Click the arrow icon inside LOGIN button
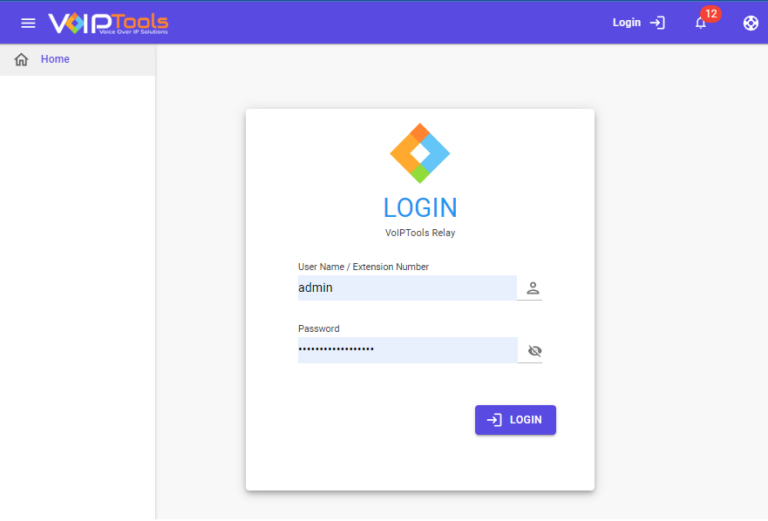Image resolution: width=768 pixels, height=521 pixels. point(494,420)
